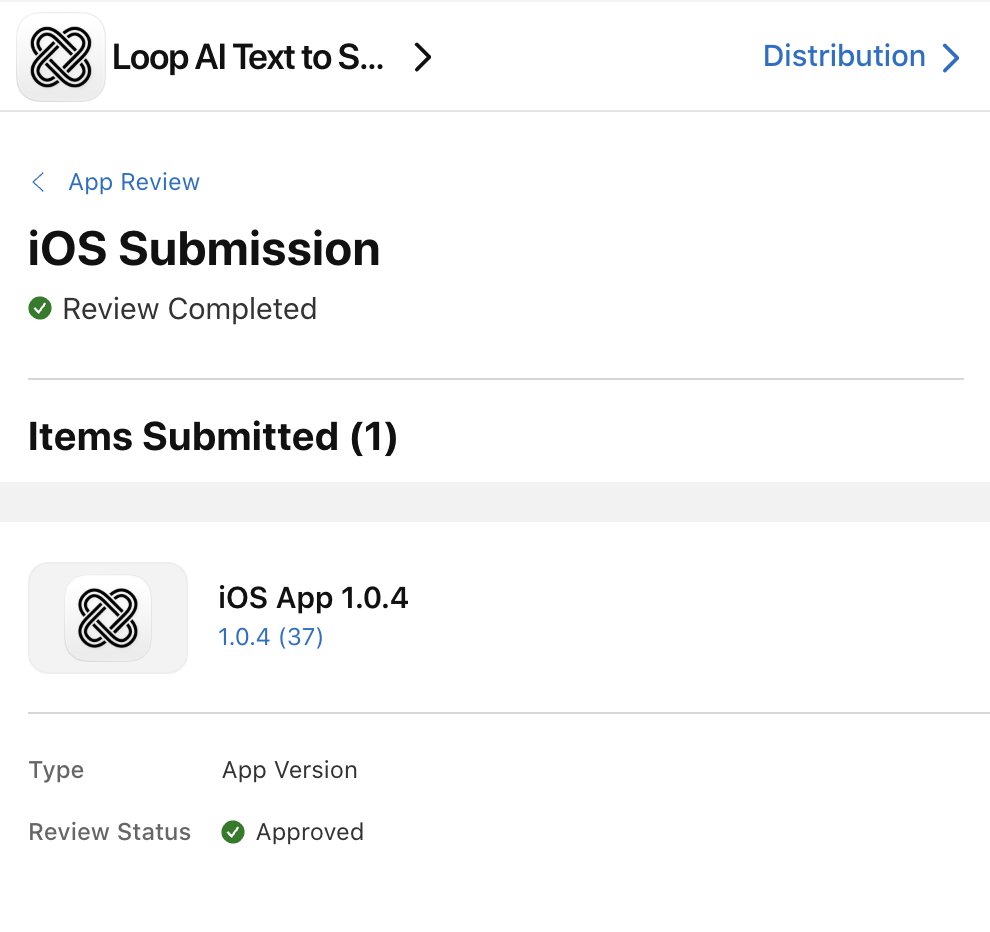
Task: Expand the chevron next to the app name
Action: click(422, 57)
